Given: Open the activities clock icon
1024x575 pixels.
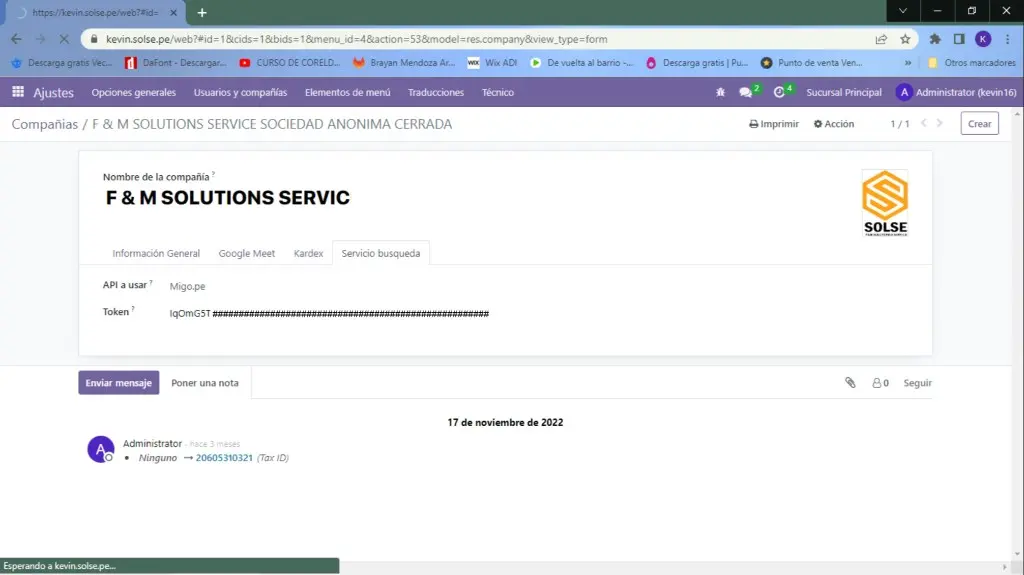Looking at the screenshot, I should 780,92.
